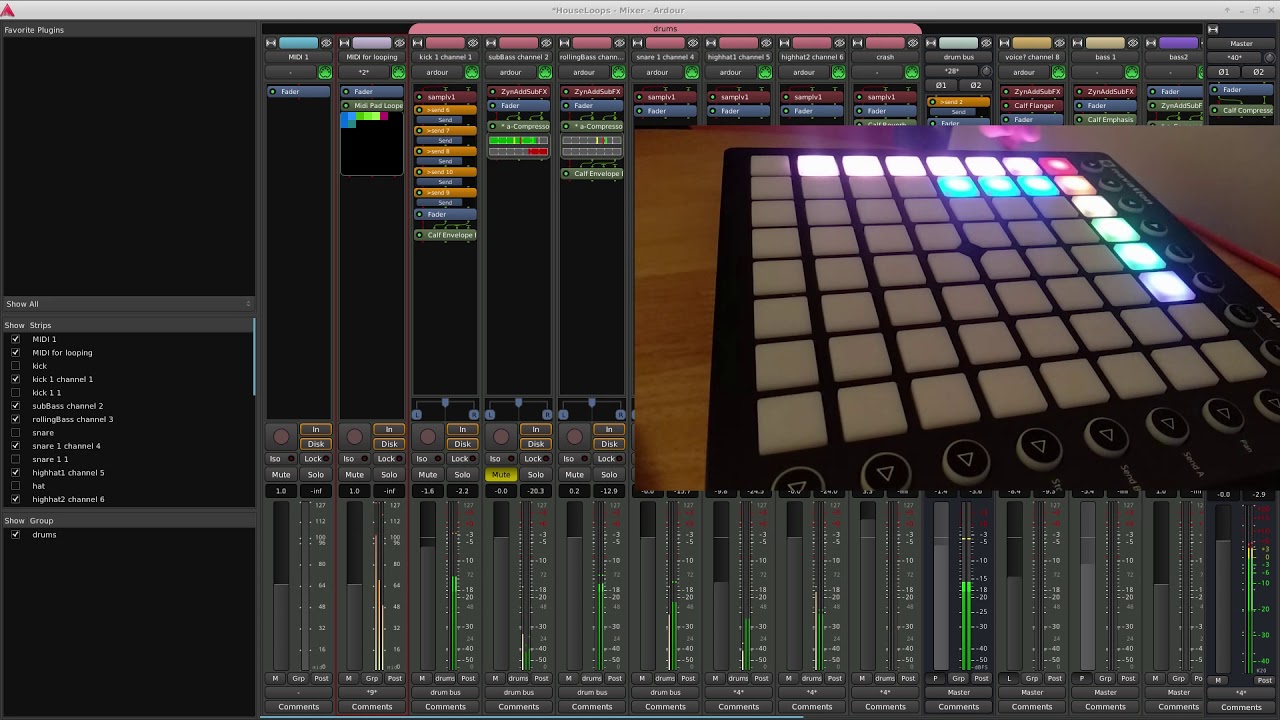This screenshot has width=1280, height=720.
Task: Click MIDI input icon on rollingBass channel strip
Action: pos(618,72)
